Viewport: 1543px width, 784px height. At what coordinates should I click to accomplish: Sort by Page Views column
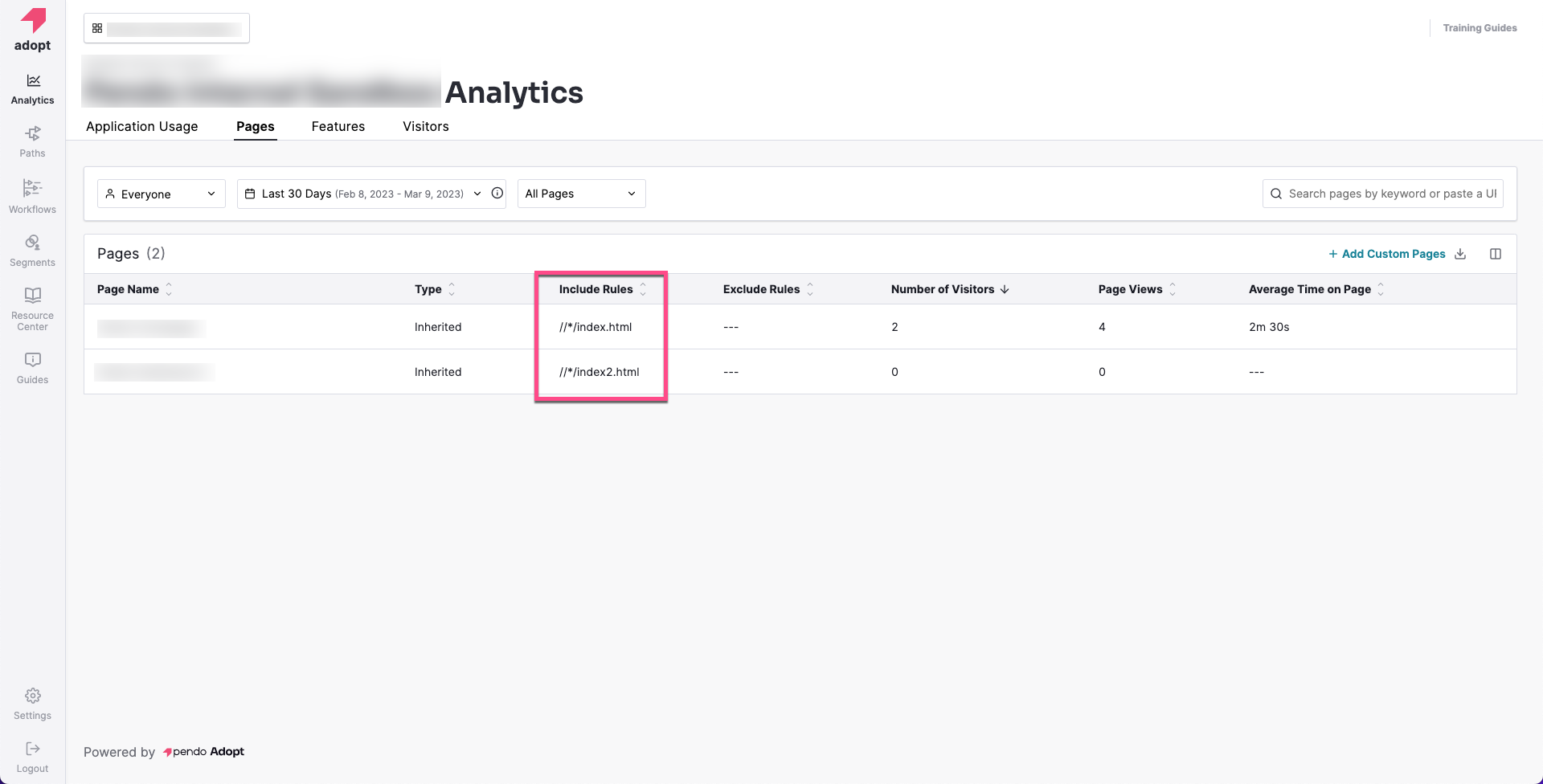[x=1173, y=289]
